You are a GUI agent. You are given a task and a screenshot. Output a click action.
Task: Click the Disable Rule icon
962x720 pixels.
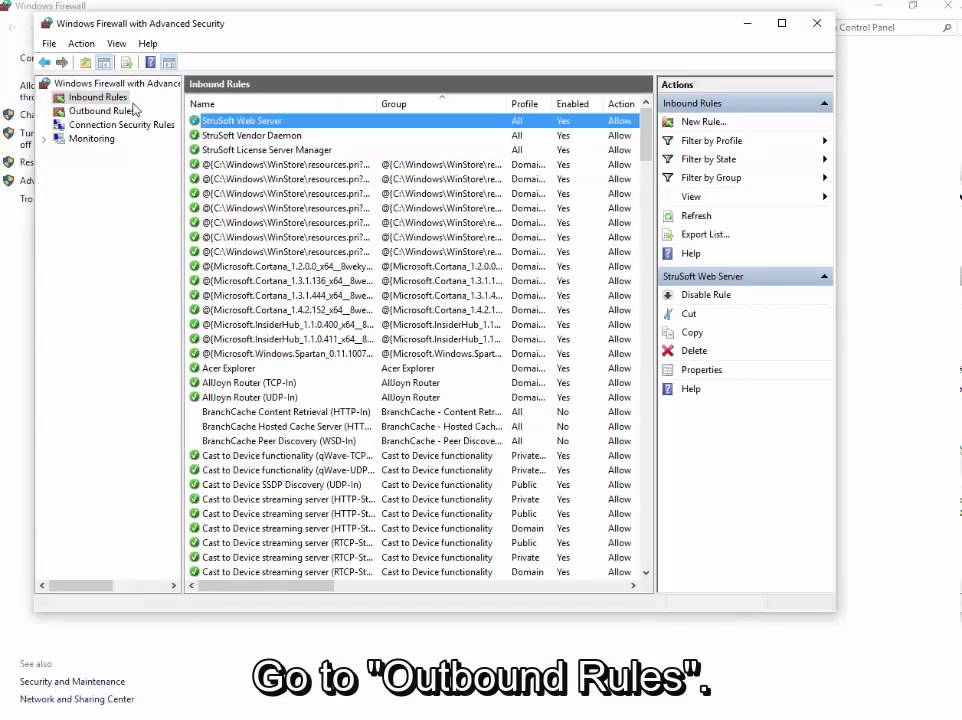(668, 295)
